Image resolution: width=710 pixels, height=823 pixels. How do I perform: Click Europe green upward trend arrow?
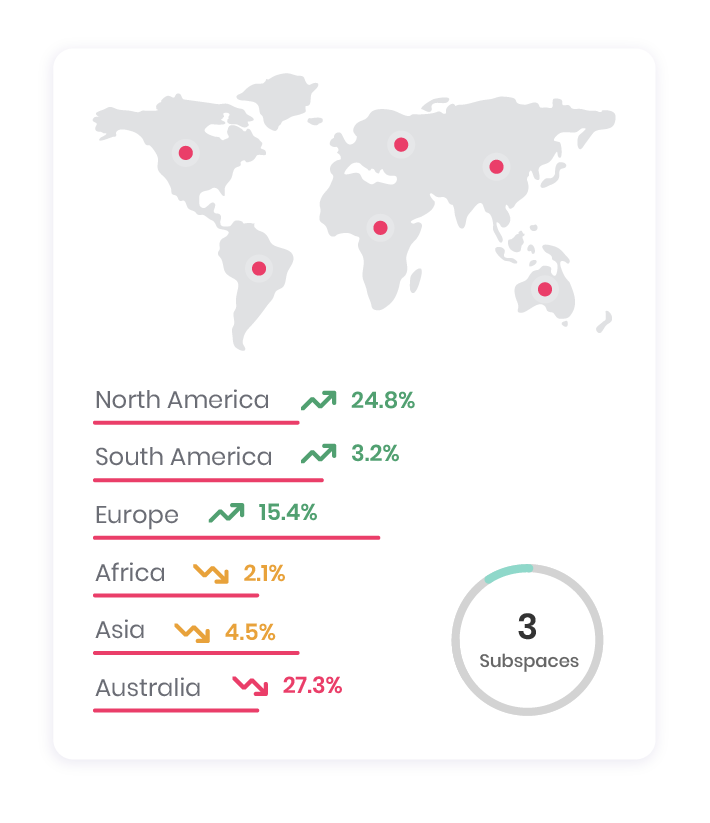tap(226, 514)
